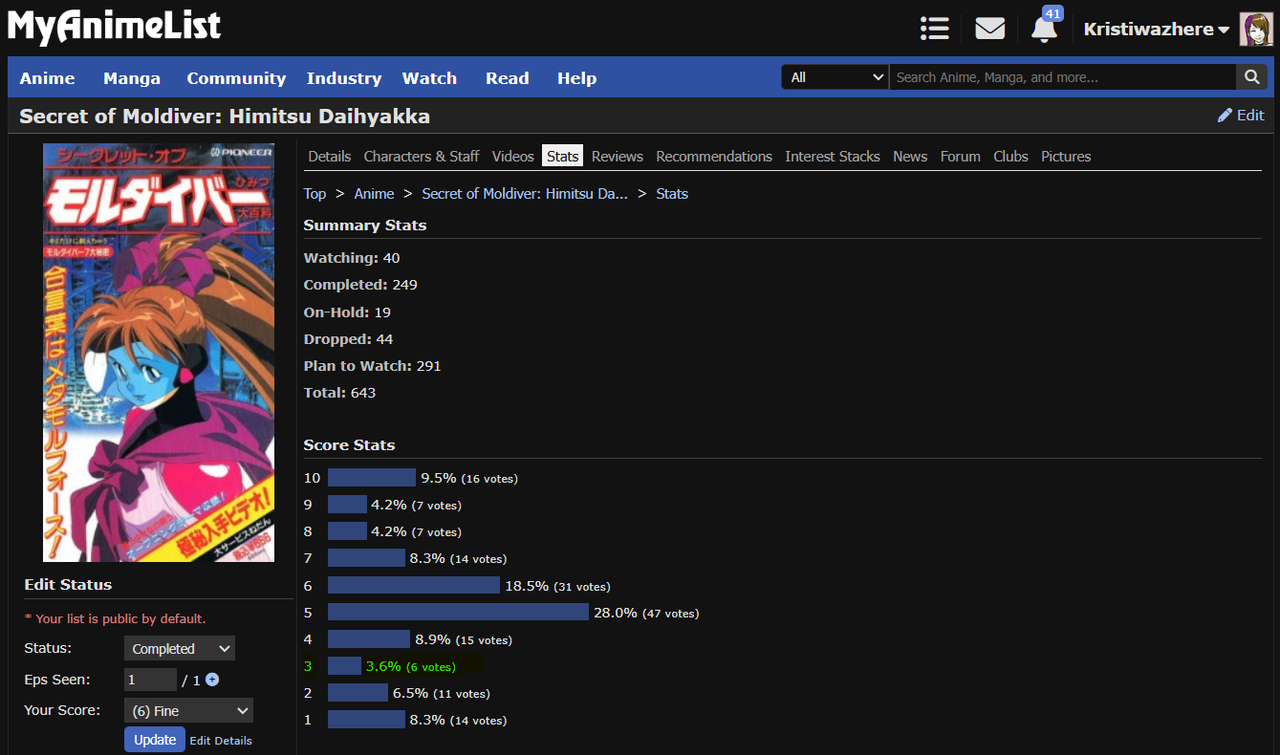The height and width of the screenshot is (755, 1280).
Task: Open the notifications bell icon
Action: 1044,28
